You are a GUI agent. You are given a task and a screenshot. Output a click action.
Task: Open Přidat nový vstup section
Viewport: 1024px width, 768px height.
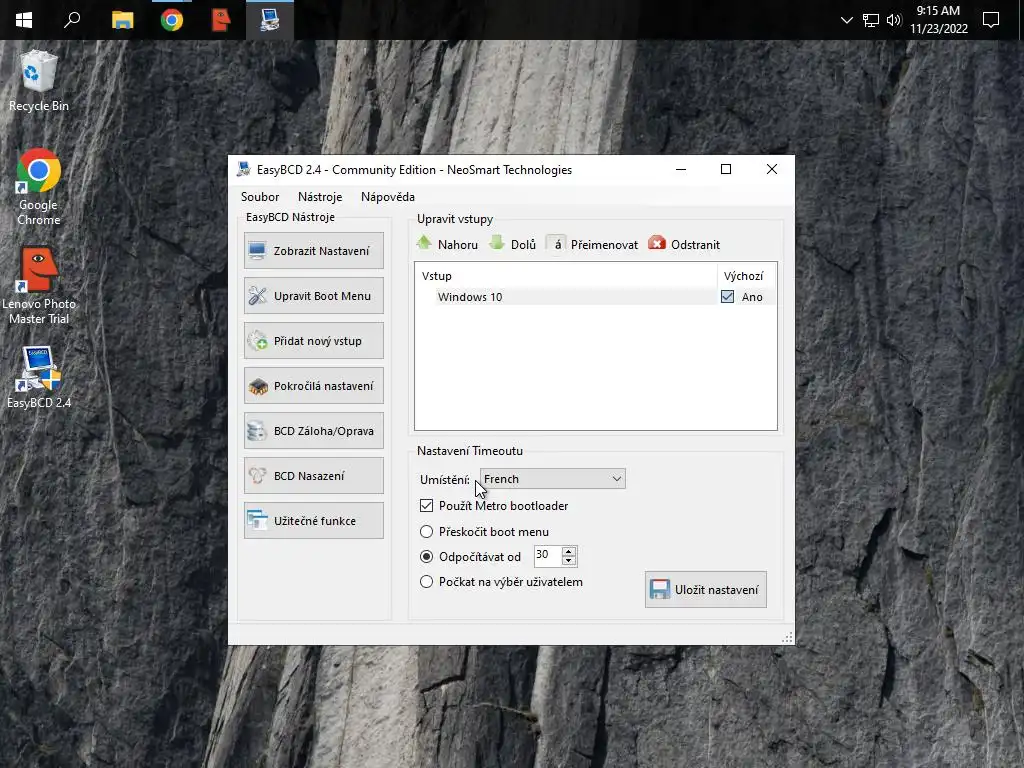point(313,341)
